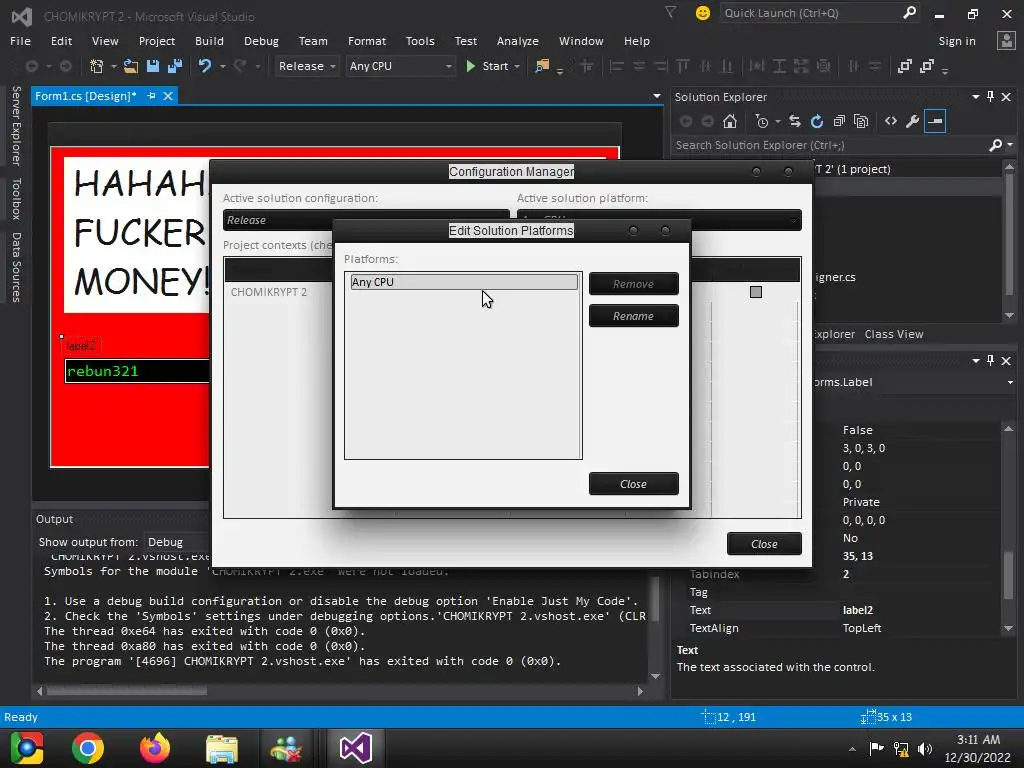This screenshot has height=768, width=1024.
Task: Open the Toolbox side tab
Action: point(16,199)
